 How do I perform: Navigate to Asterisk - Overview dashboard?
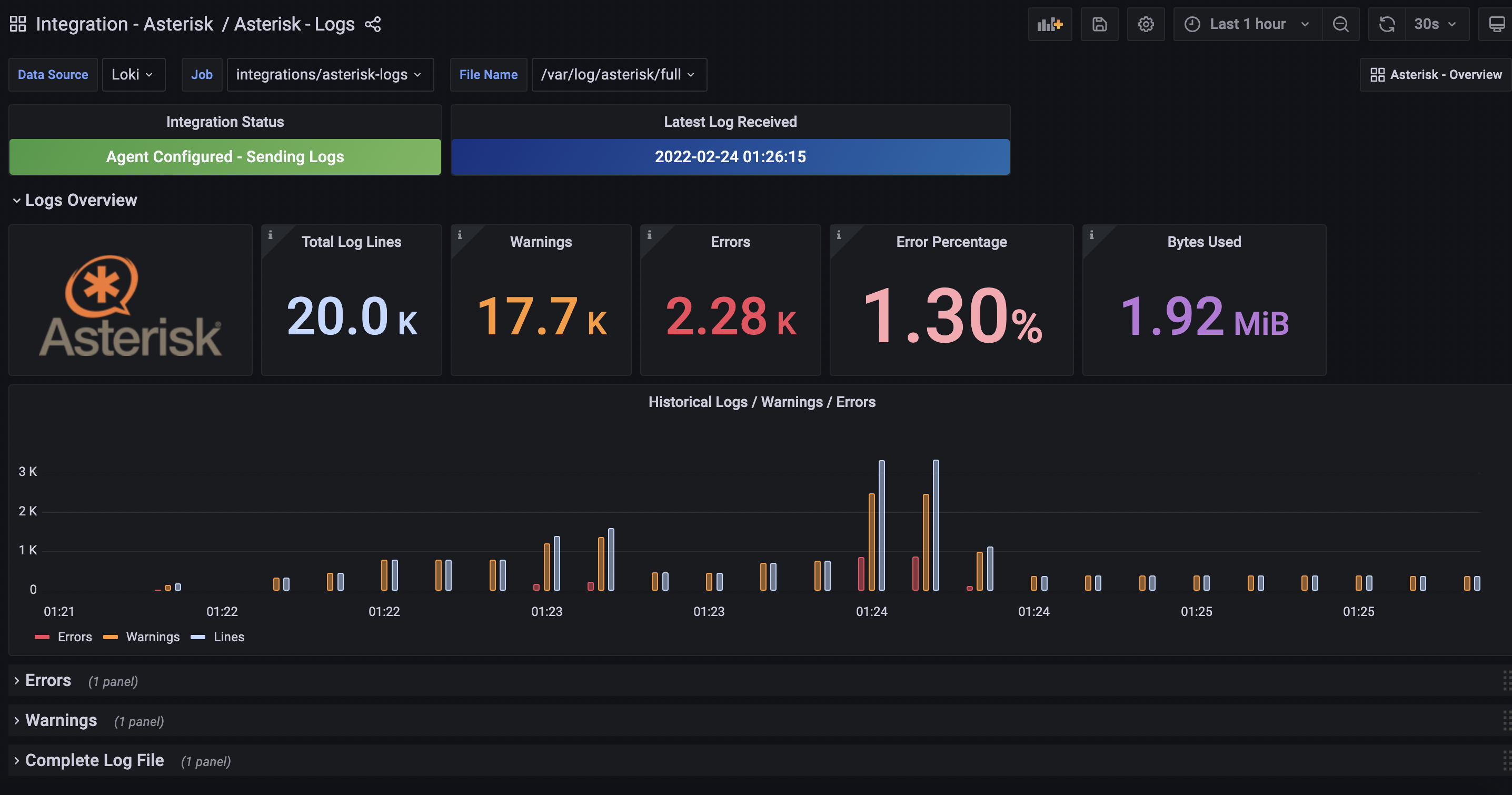[x=1434, y=75]
